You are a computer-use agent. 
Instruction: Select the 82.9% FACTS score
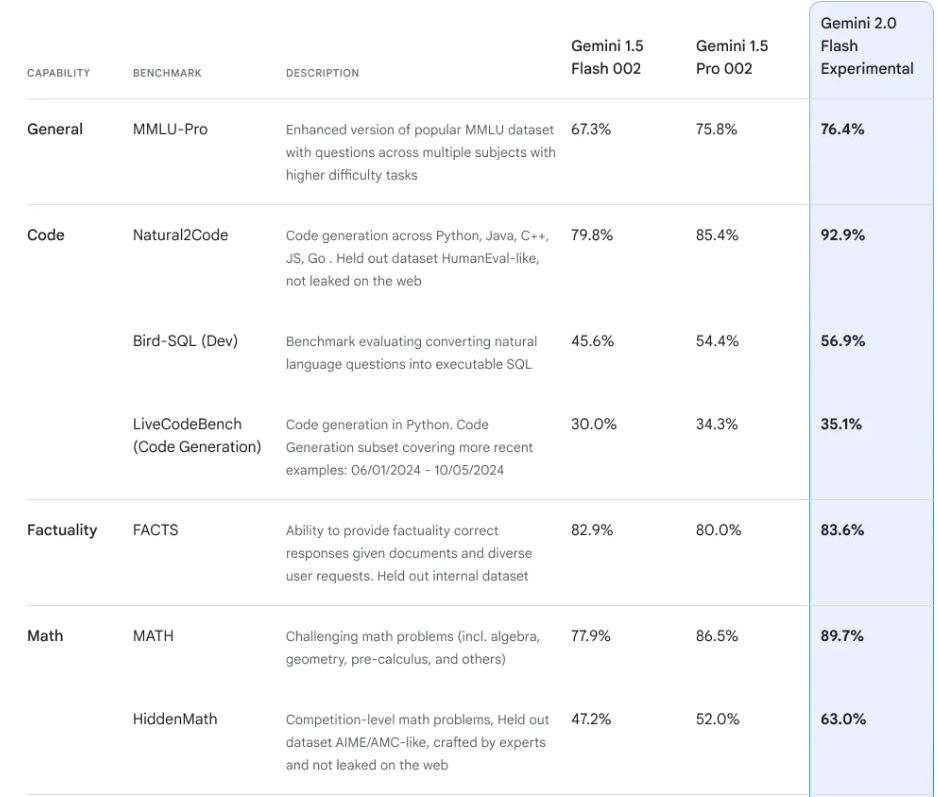[x=592, y=530]
